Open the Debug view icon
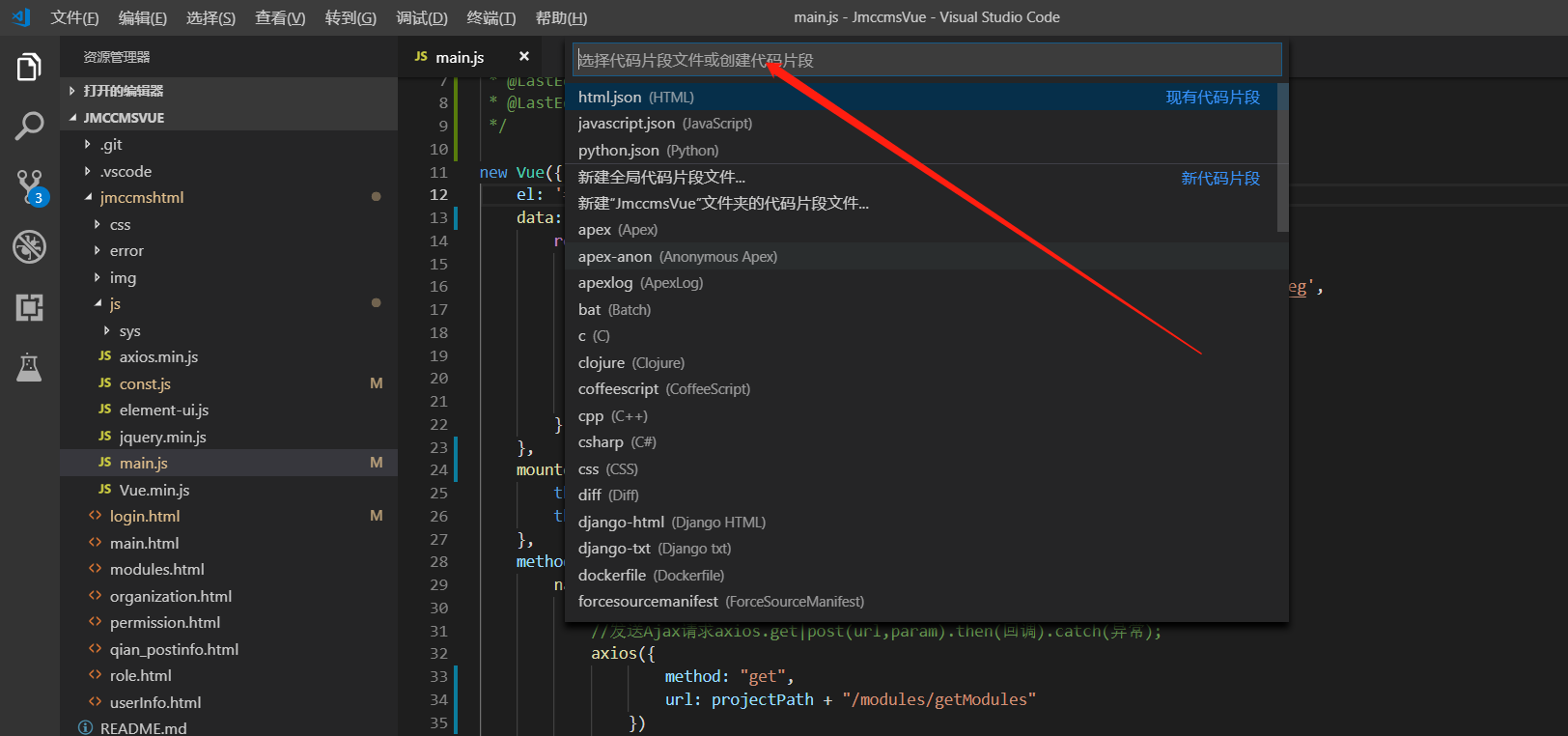The width and height of the screenshot is (1568, 736). pos(29,246)
